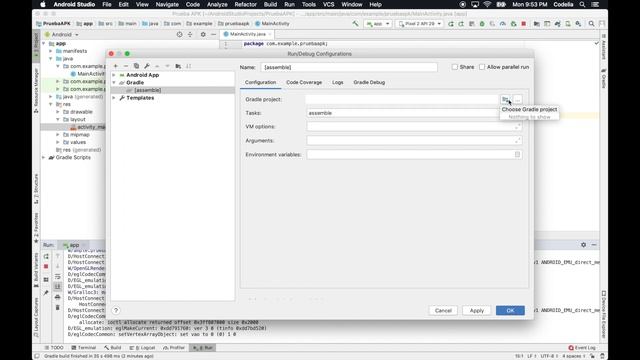Select the mipmap folder in project tree

80,135
